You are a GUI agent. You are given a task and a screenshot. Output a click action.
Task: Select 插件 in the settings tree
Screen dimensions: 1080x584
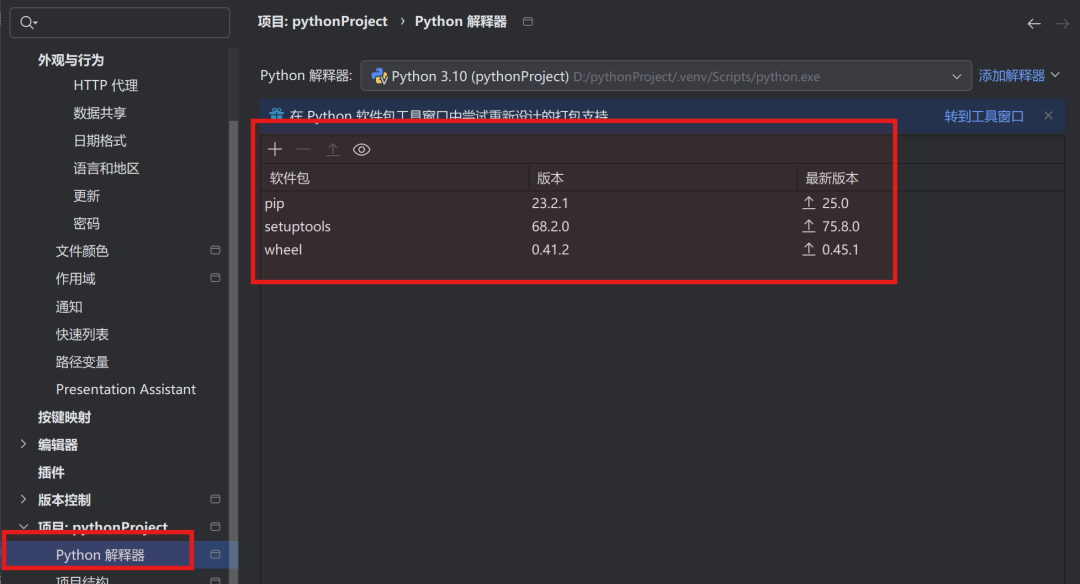pos(51,472)
